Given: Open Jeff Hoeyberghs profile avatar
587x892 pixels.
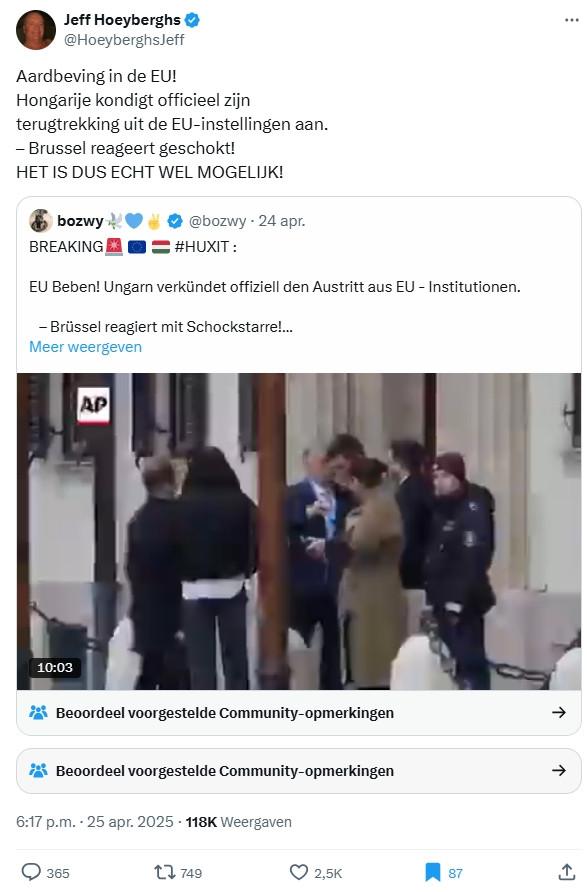Looking at the screenshot, I should coord(35,30).
